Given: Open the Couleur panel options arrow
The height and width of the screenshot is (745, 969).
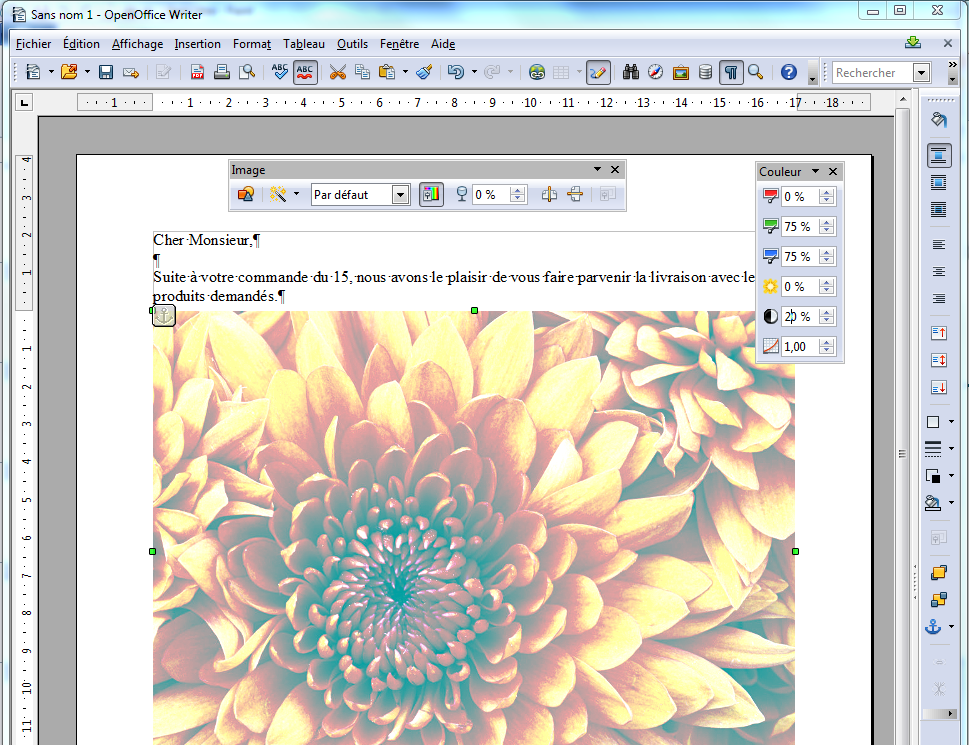Looking at the screenshot, I should coord(815,171).
